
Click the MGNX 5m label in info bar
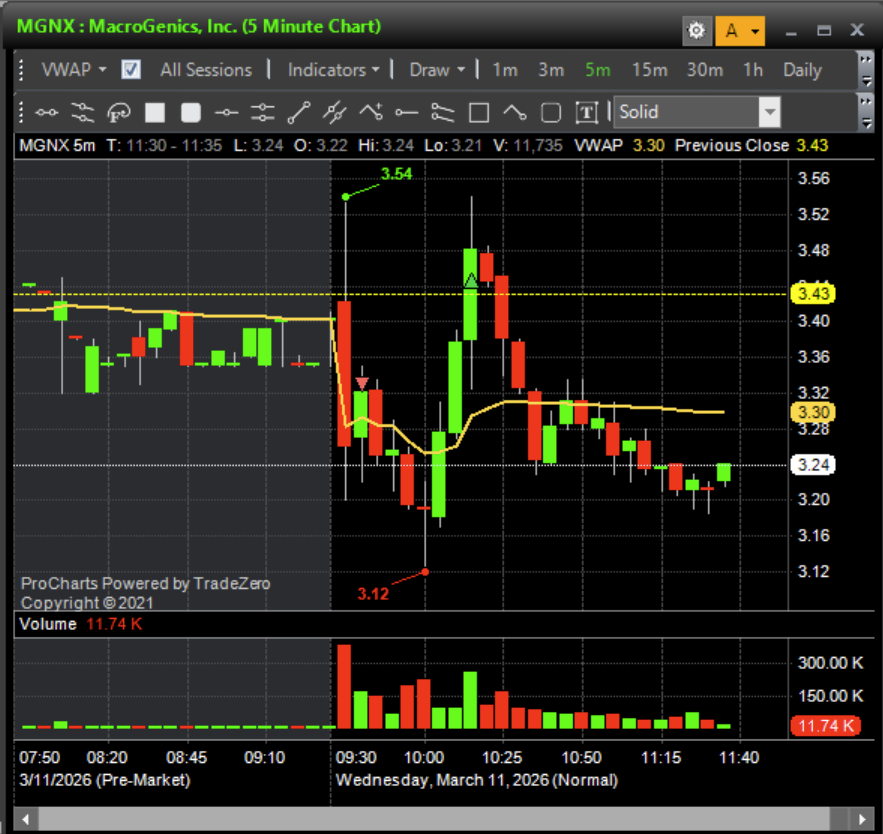[57, 145]
